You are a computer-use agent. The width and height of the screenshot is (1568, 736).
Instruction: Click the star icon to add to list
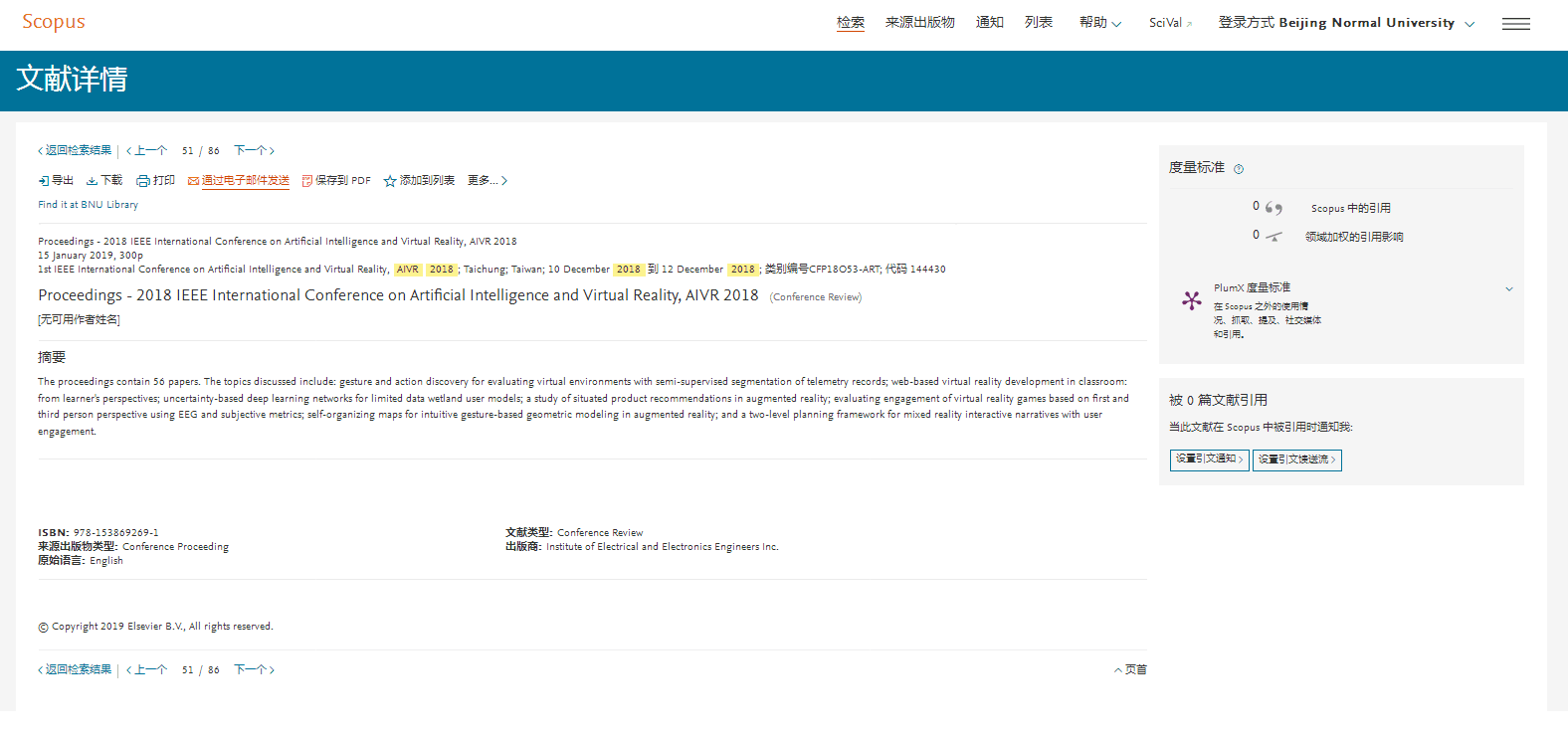pos(390,181)
